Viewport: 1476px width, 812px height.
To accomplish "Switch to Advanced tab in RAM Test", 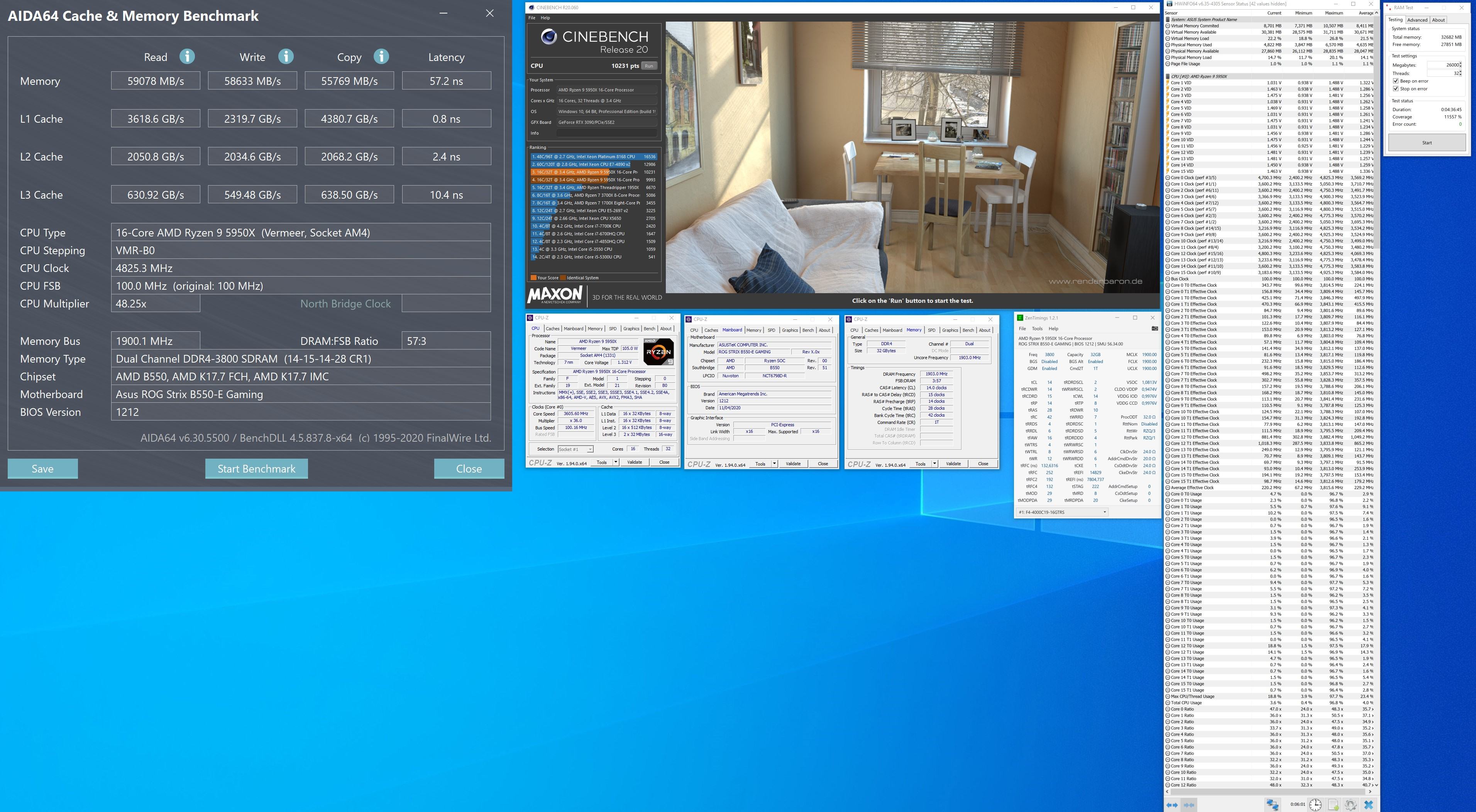I will click(1417, 20).
